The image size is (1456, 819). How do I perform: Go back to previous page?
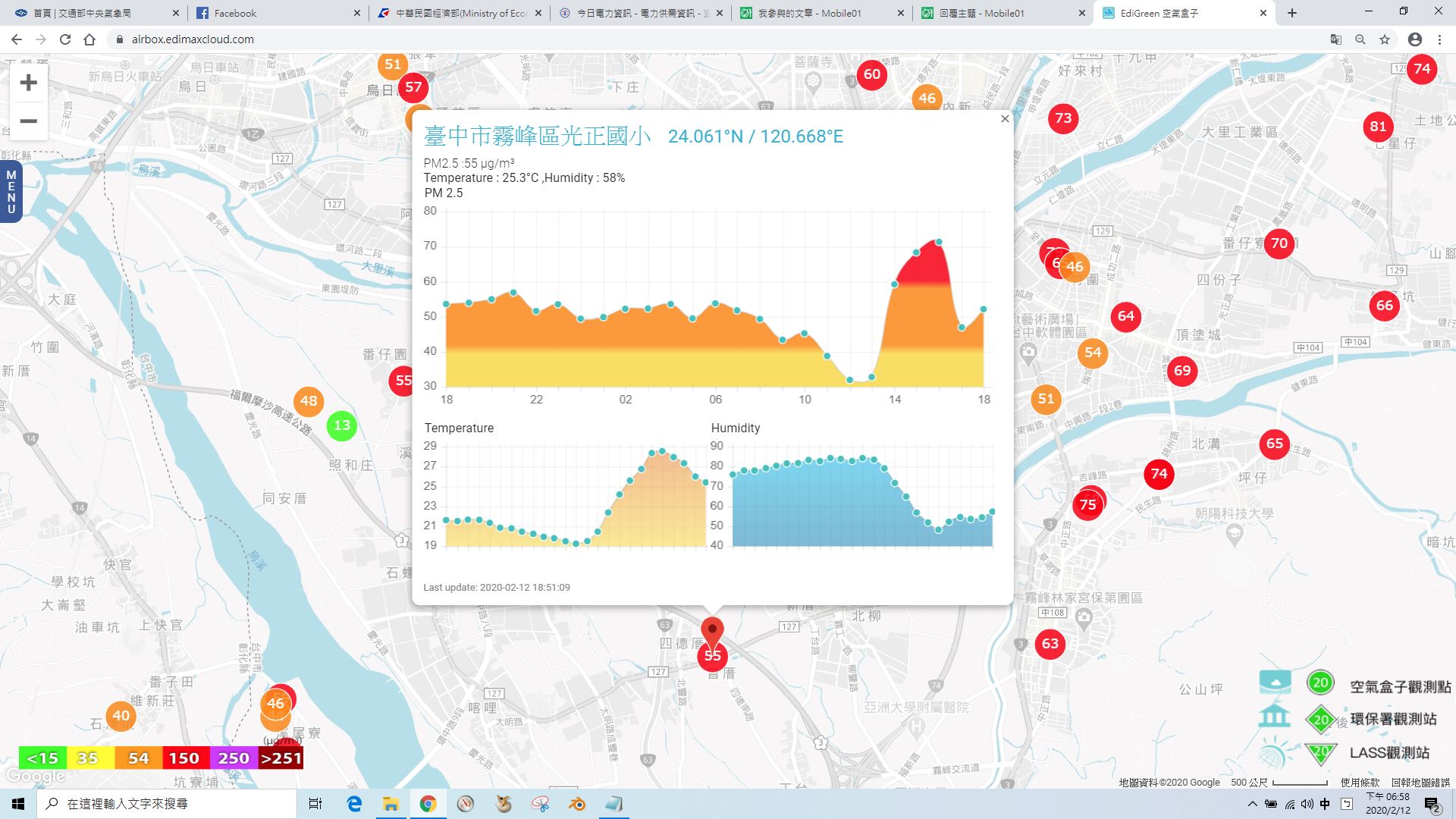pyautogui.click(x=17, y=39)
